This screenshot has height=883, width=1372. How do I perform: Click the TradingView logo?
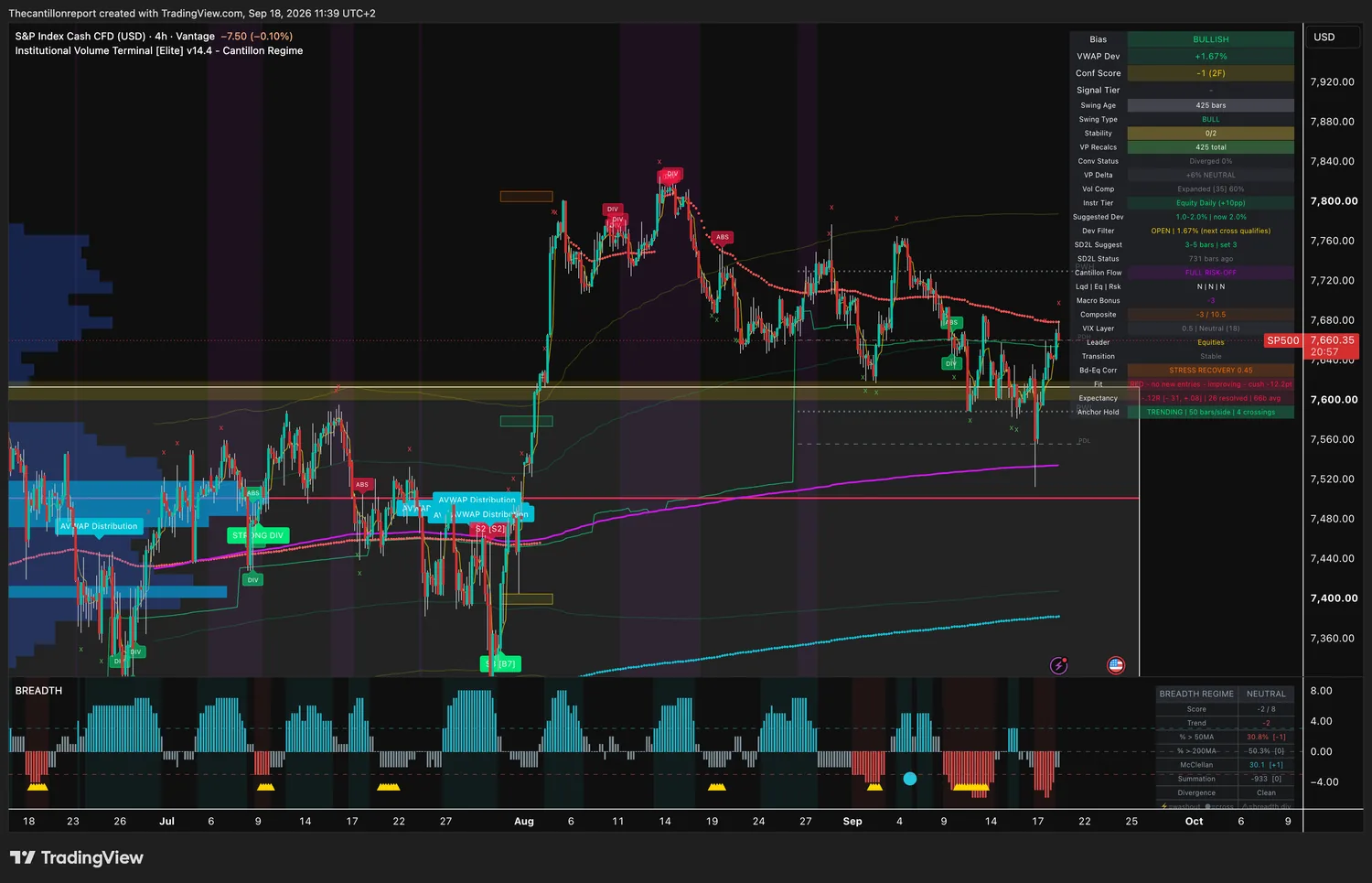[x=77, y=857]
